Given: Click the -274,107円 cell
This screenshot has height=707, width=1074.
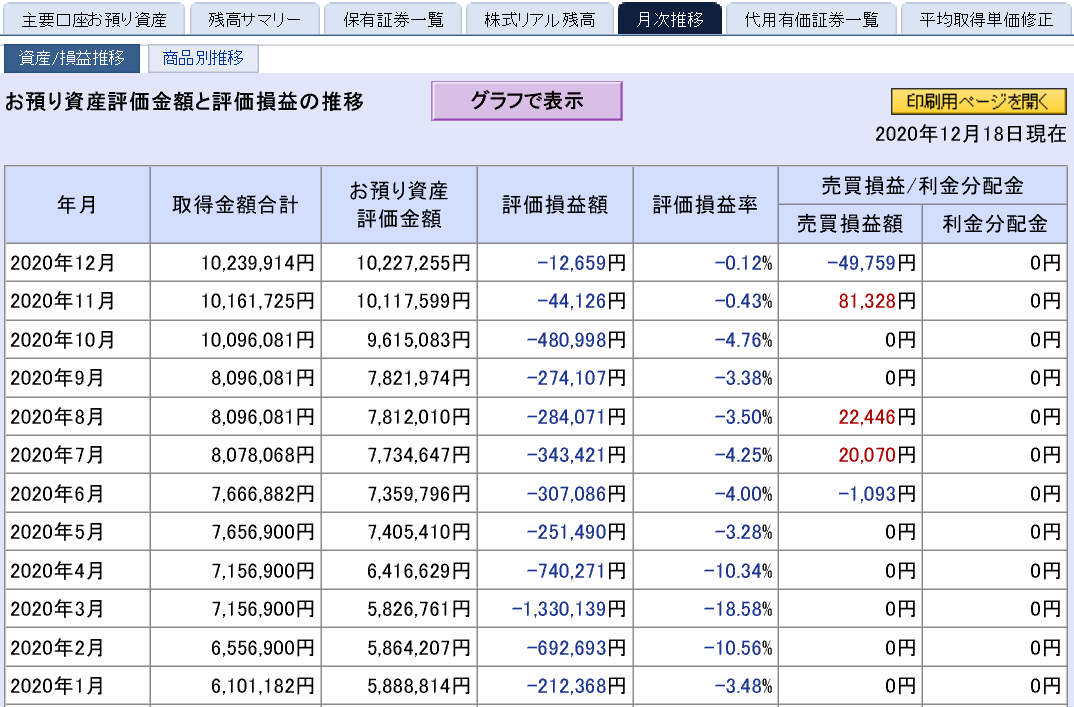Looking at the screenshot, I should click(555, 377).
